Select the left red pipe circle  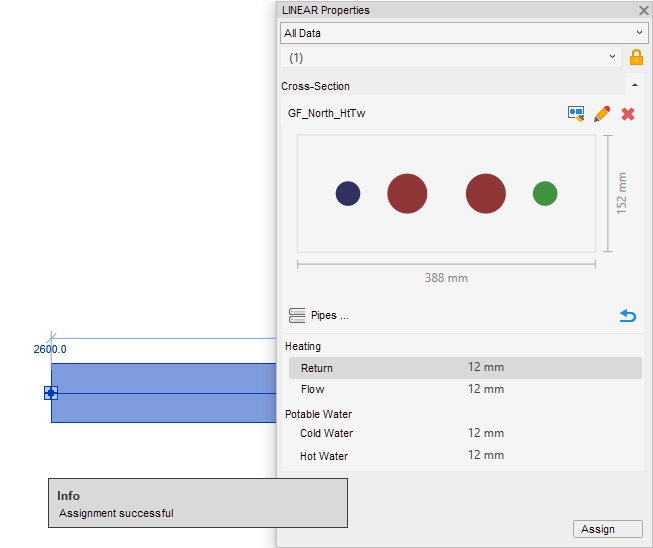tap(407, 193)
